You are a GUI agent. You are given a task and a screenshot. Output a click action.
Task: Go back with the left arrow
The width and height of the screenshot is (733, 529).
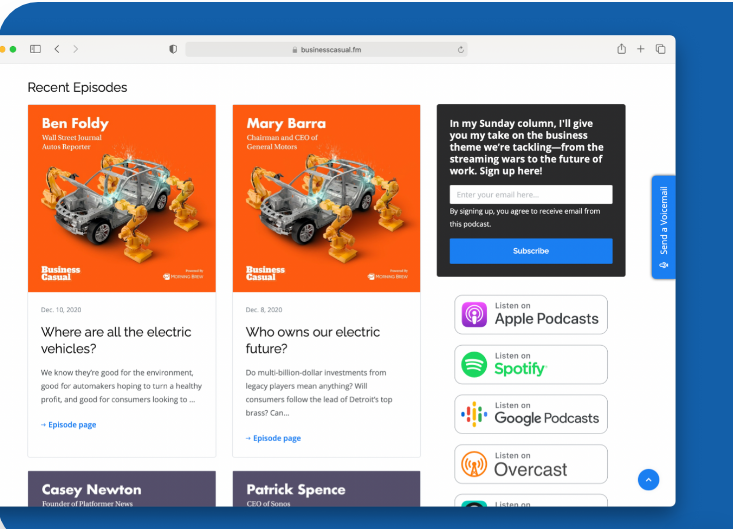[57, 49]
